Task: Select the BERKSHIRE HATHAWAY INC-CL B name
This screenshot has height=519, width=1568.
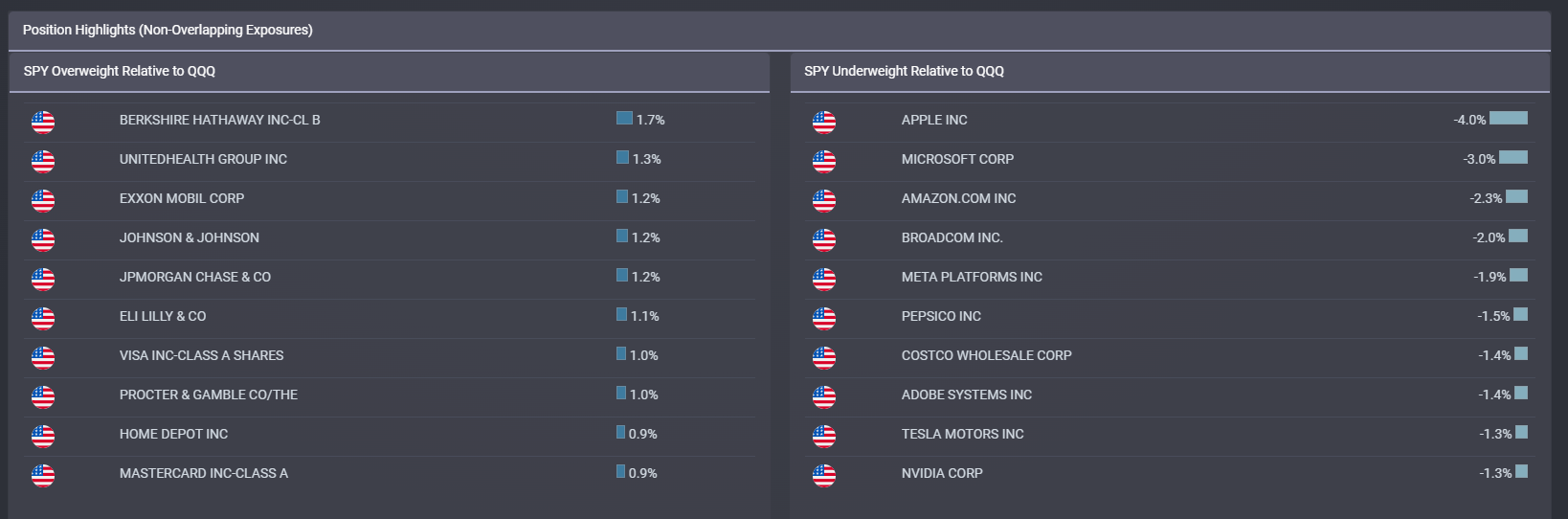Action: [x=220, y=120]
